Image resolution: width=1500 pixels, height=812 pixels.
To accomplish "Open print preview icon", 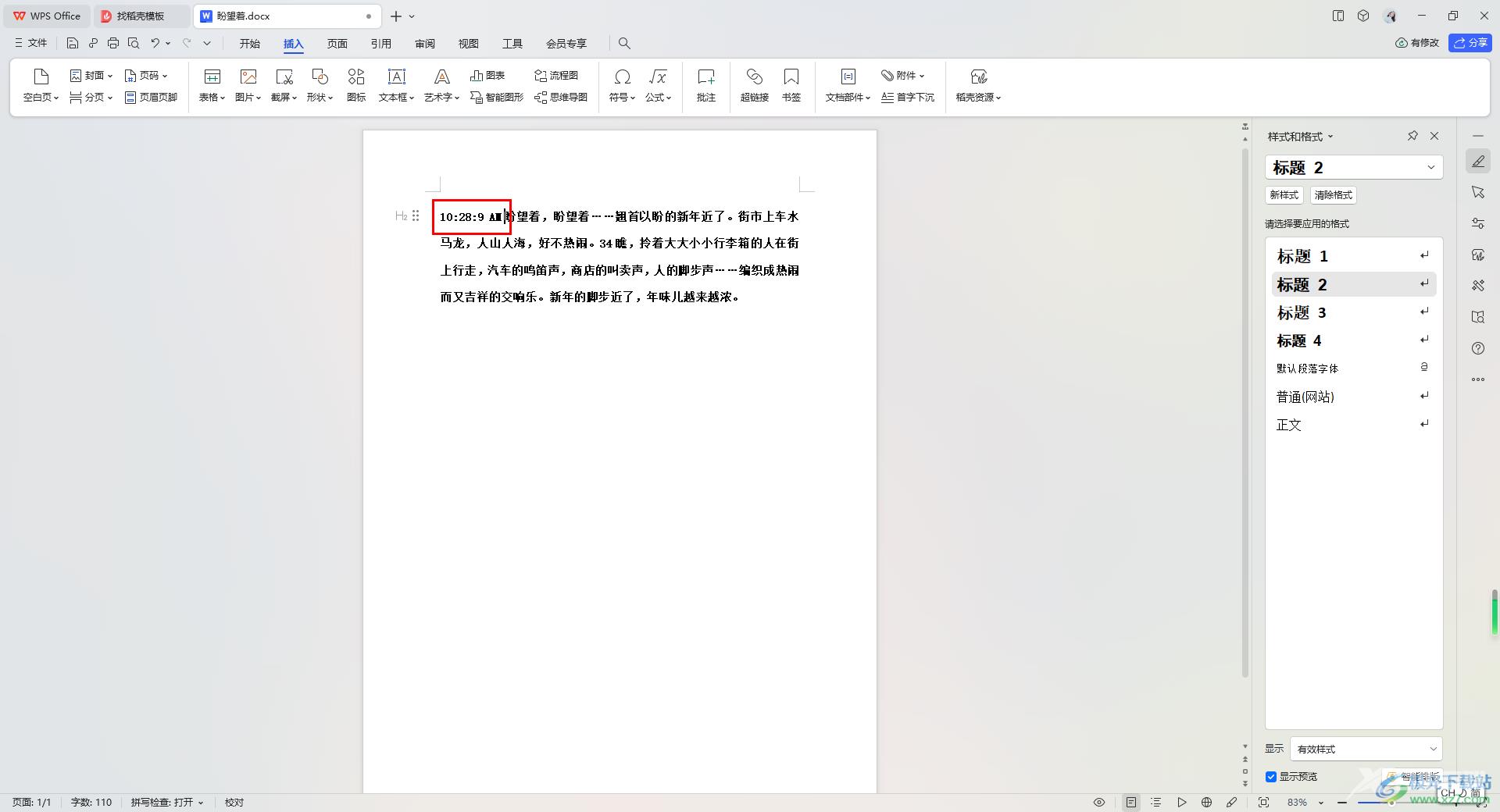I will 134,43.
